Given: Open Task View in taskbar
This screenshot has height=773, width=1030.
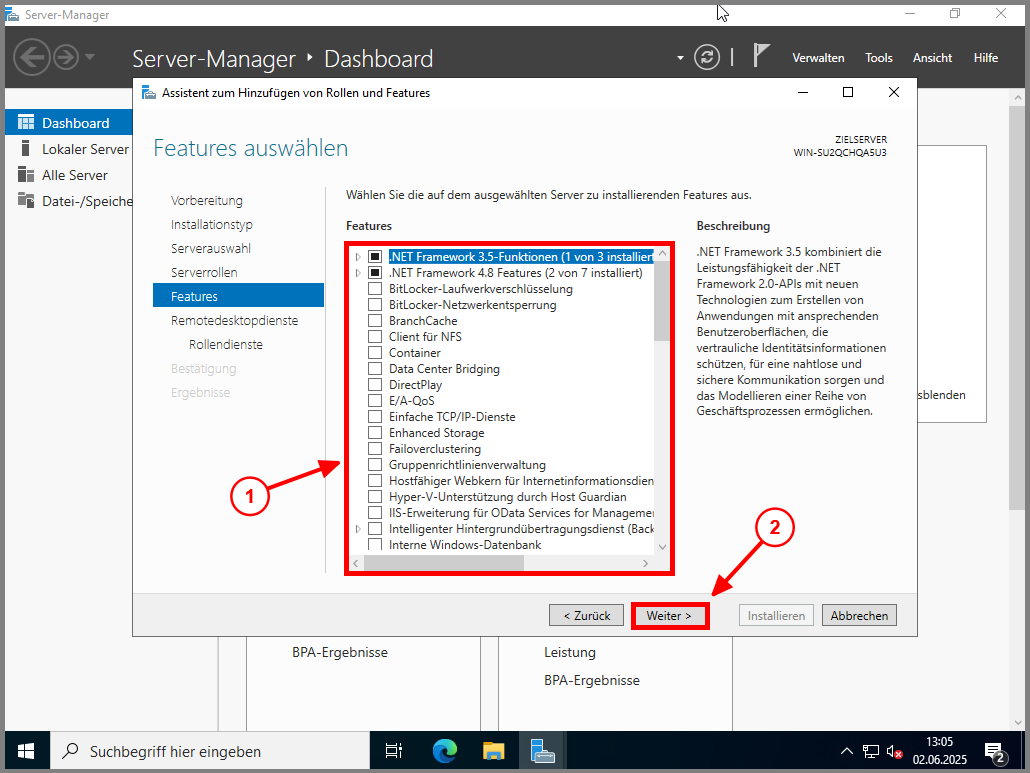Looking at the screenshot, I should pyautogui.click(x=394, y=751).
